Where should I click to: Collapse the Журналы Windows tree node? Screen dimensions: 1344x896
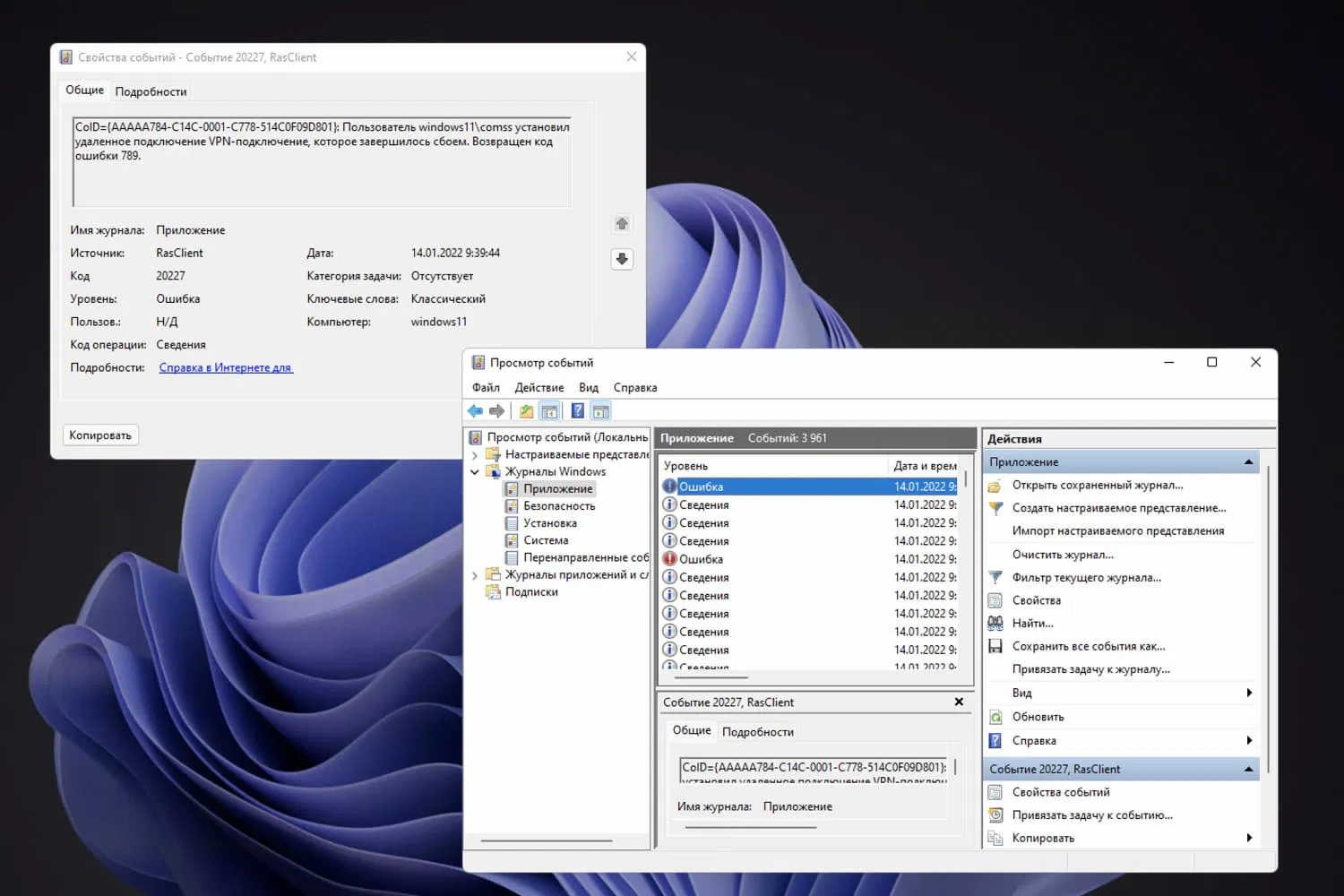coord(475,472)
